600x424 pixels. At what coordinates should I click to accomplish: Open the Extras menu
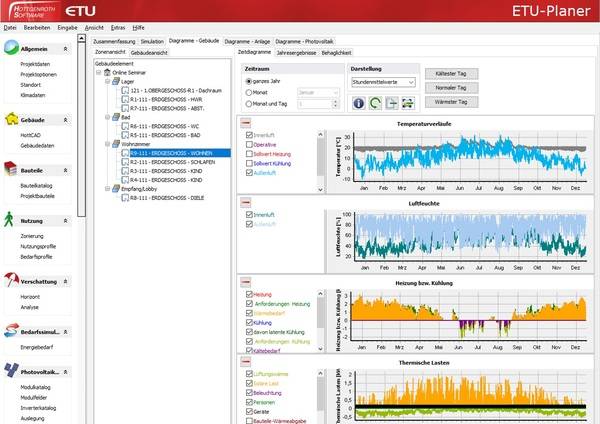(119, 27)
